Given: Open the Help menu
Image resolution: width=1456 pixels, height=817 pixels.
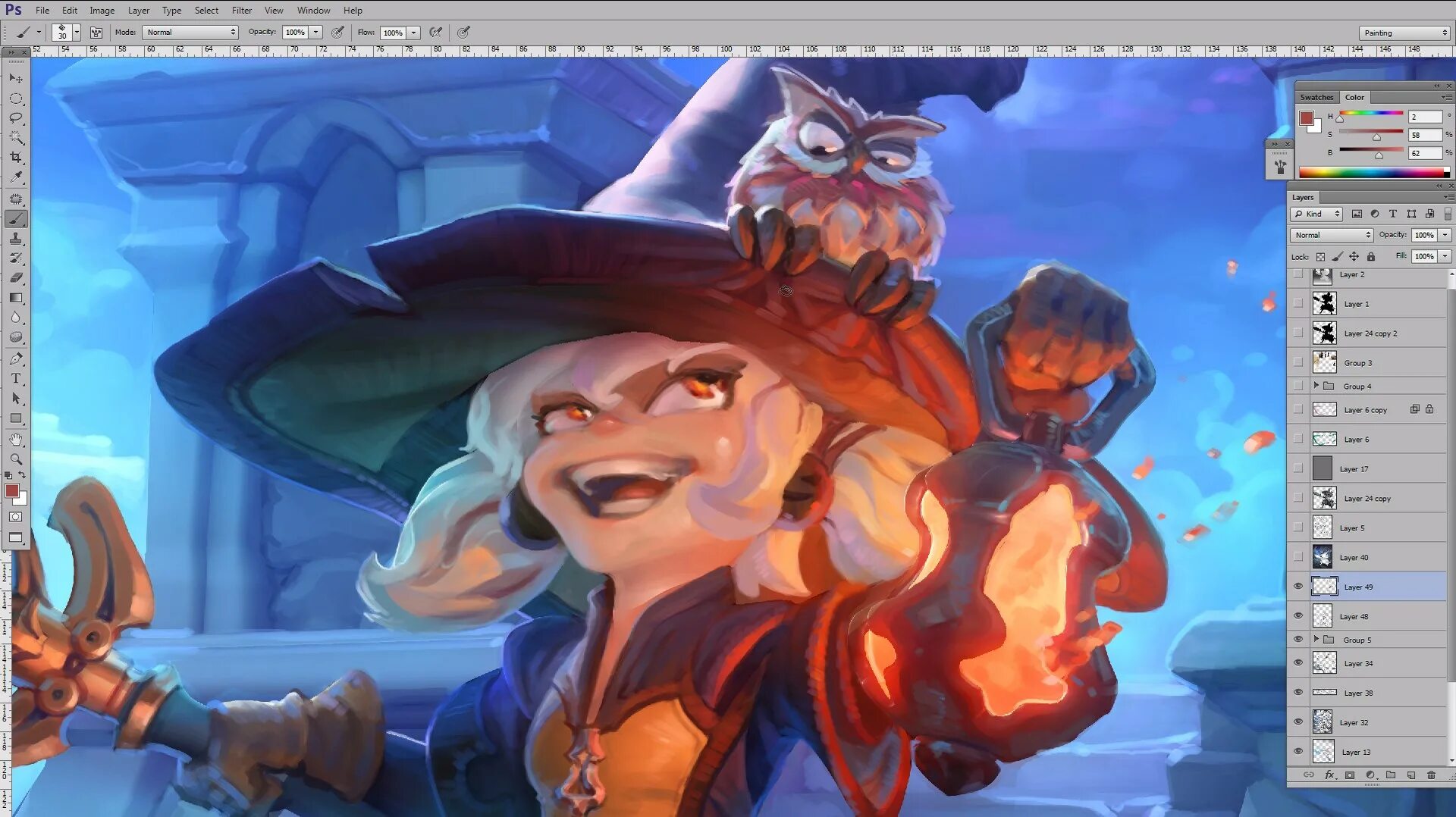Looking at the screenshot, I should point(353,11).
